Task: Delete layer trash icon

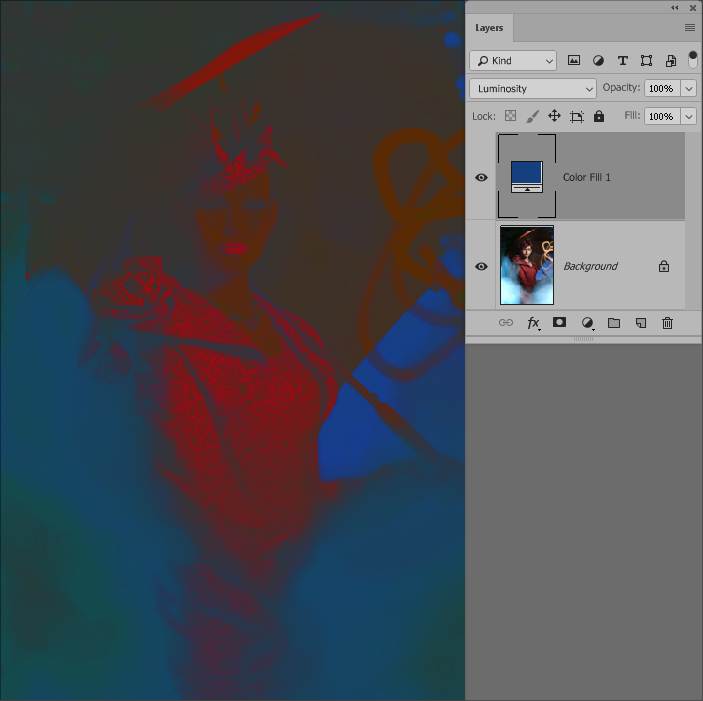Action: (667, 323)
